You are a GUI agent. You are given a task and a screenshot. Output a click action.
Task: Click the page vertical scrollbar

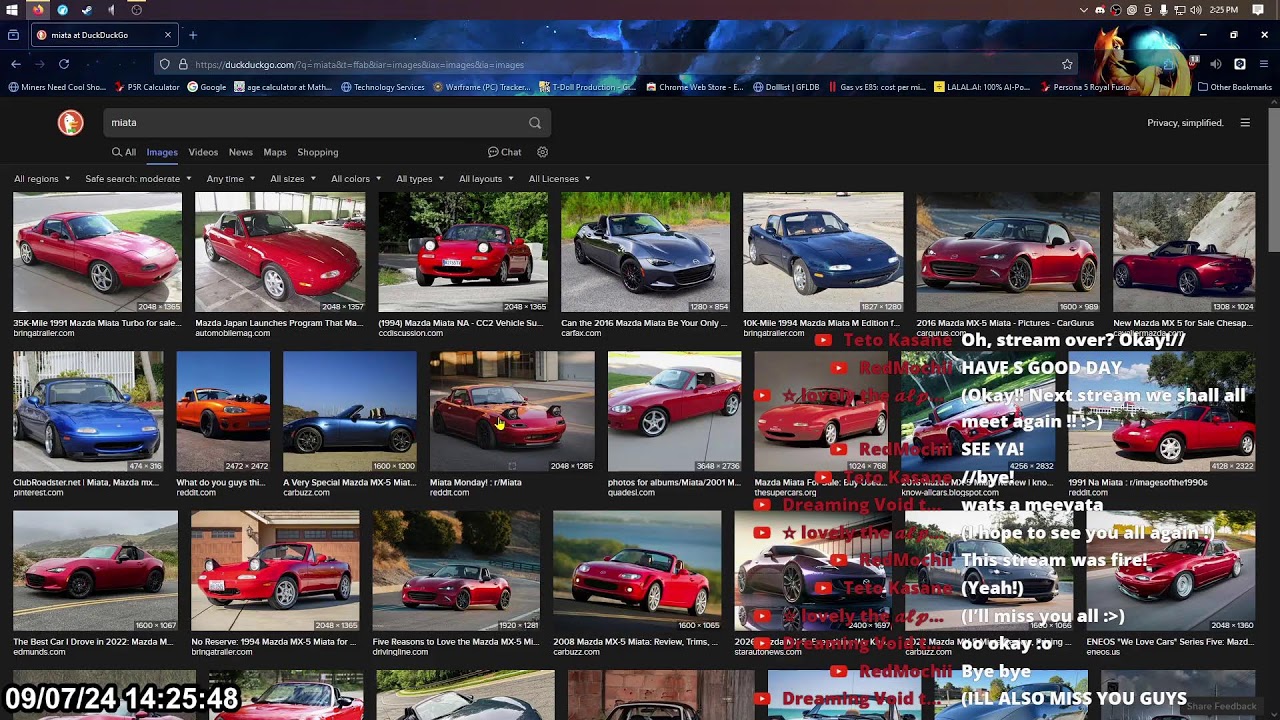(1273, 180)
